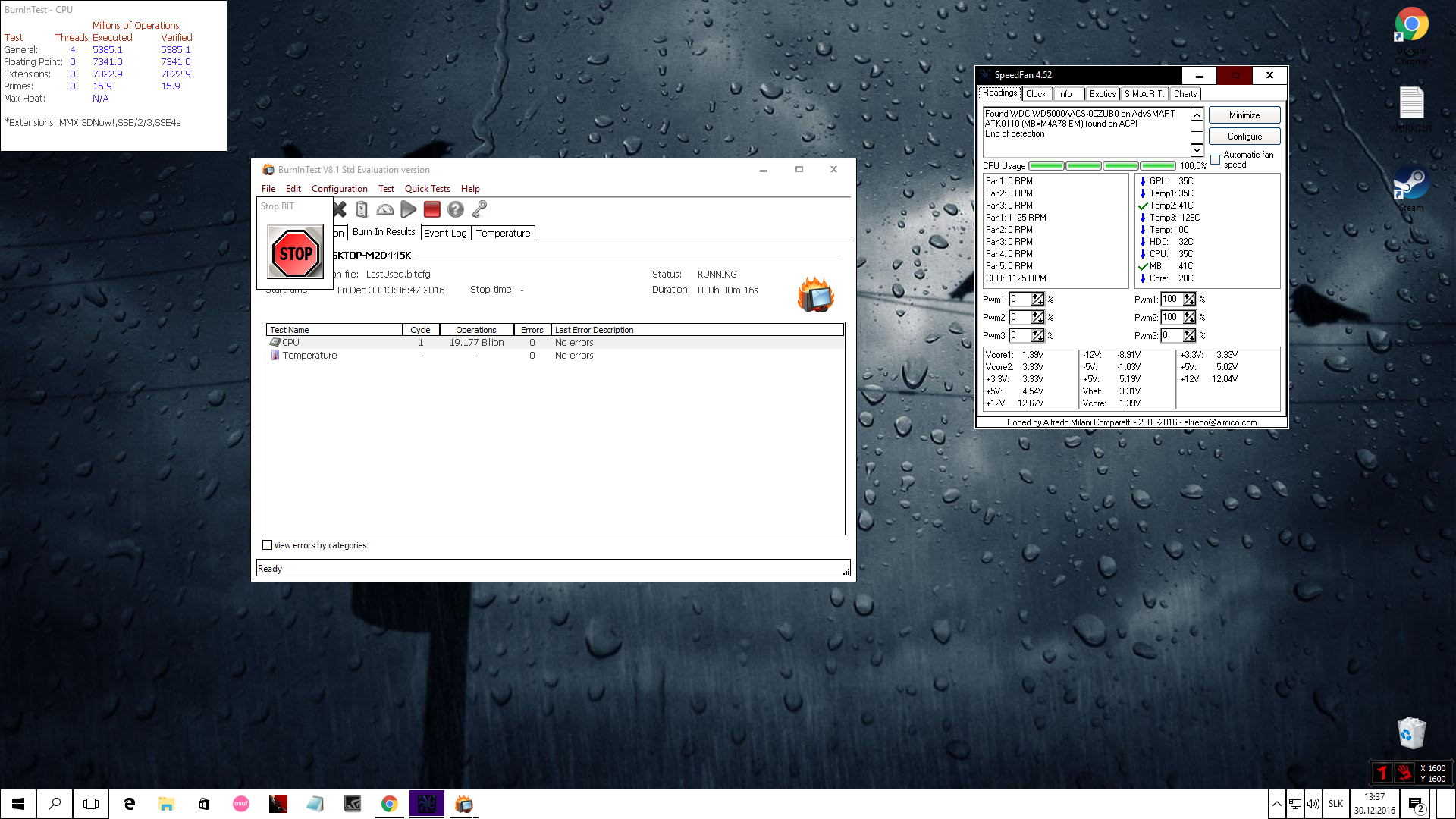Click the red stop tests toolbar button
This screenshot has height=819, width=1456.
coord(432,210)
